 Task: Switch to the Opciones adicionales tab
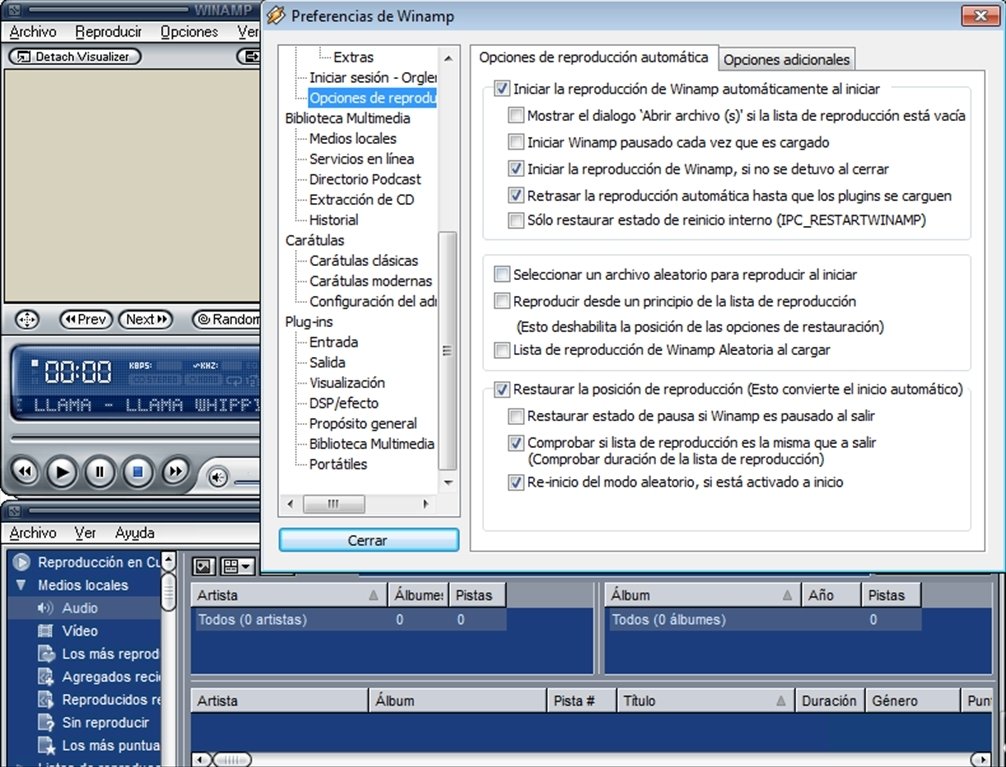coord(787,60)
